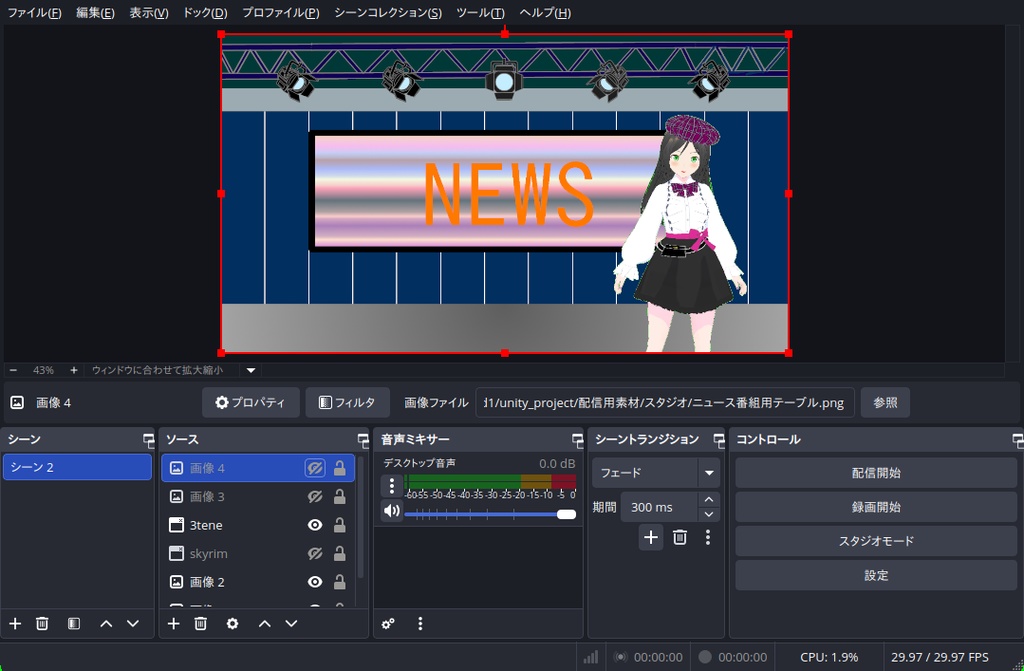Hide the 3tene source
1024x671 pixels.
point(314,524)
